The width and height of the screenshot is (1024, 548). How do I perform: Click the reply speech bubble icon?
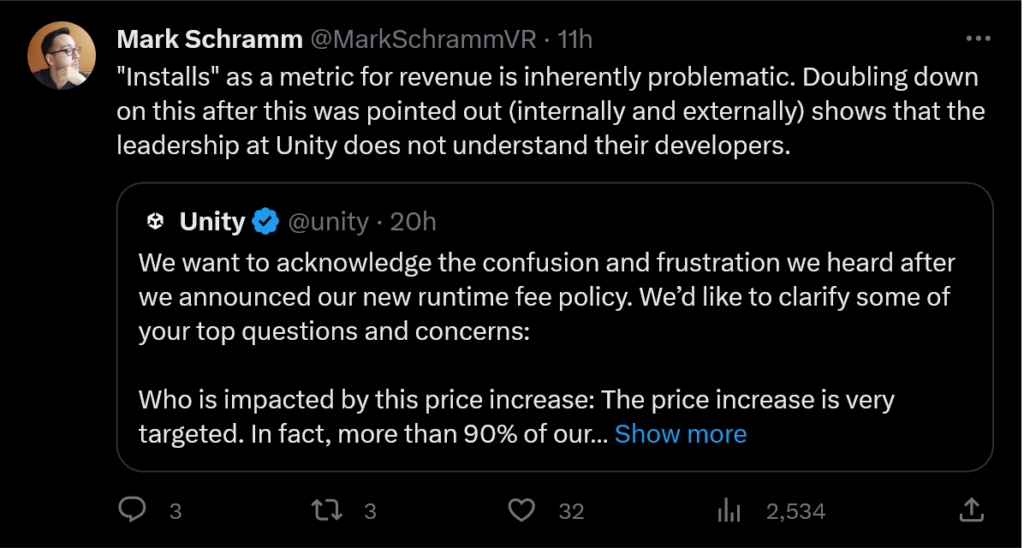(133, 511)
